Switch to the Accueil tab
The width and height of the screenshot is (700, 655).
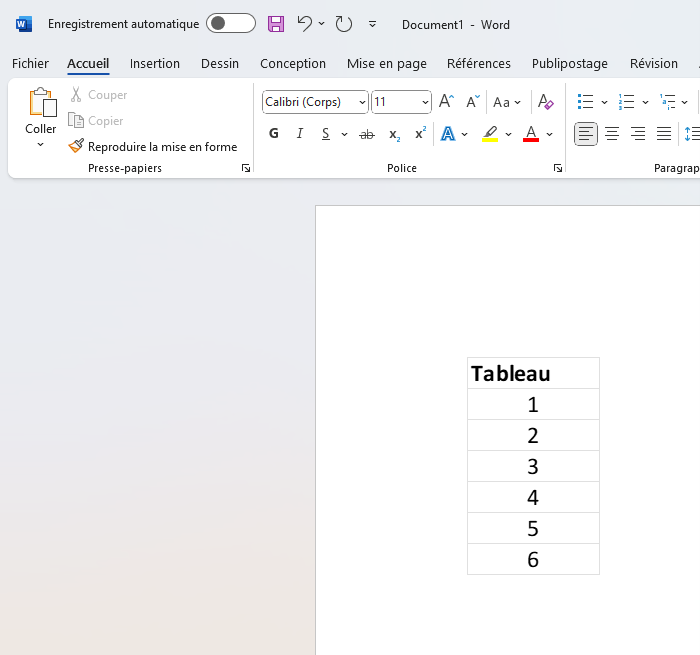coord(88,64)
